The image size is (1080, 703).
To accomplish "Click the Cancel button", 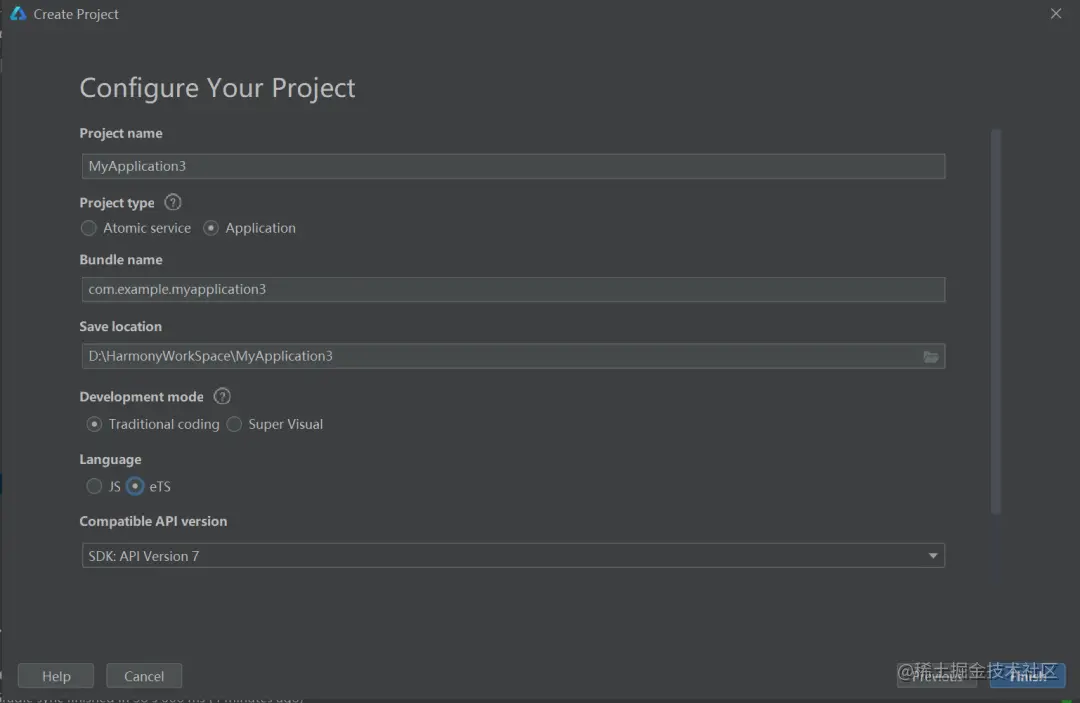I will 144,676.
